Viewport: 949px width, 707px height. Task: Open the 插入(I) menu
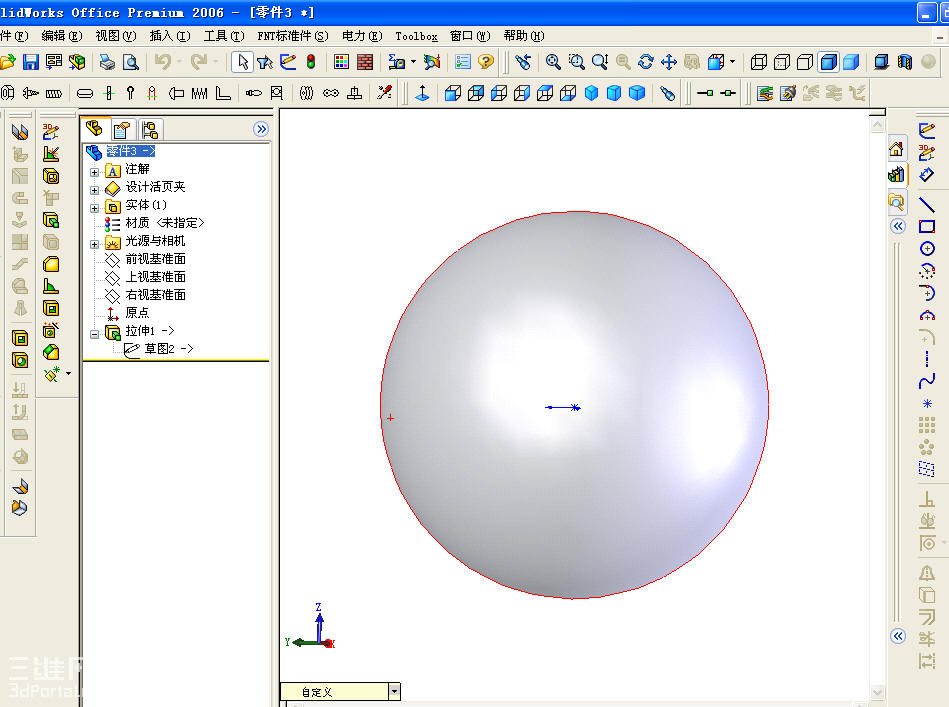[x=170, y=36]
